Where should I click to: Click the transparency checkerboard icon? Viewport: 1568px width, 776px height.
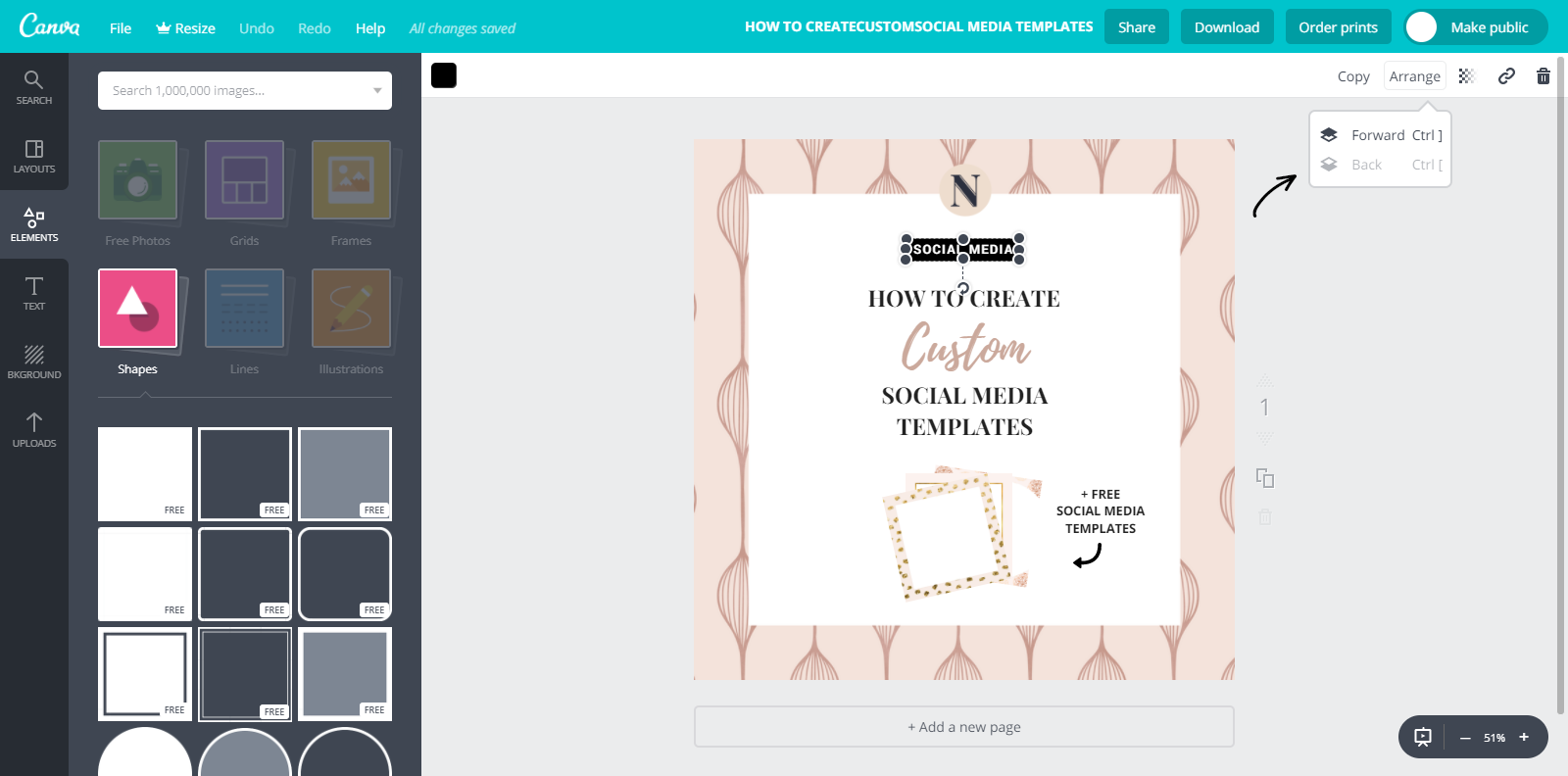click(1466, 76)
